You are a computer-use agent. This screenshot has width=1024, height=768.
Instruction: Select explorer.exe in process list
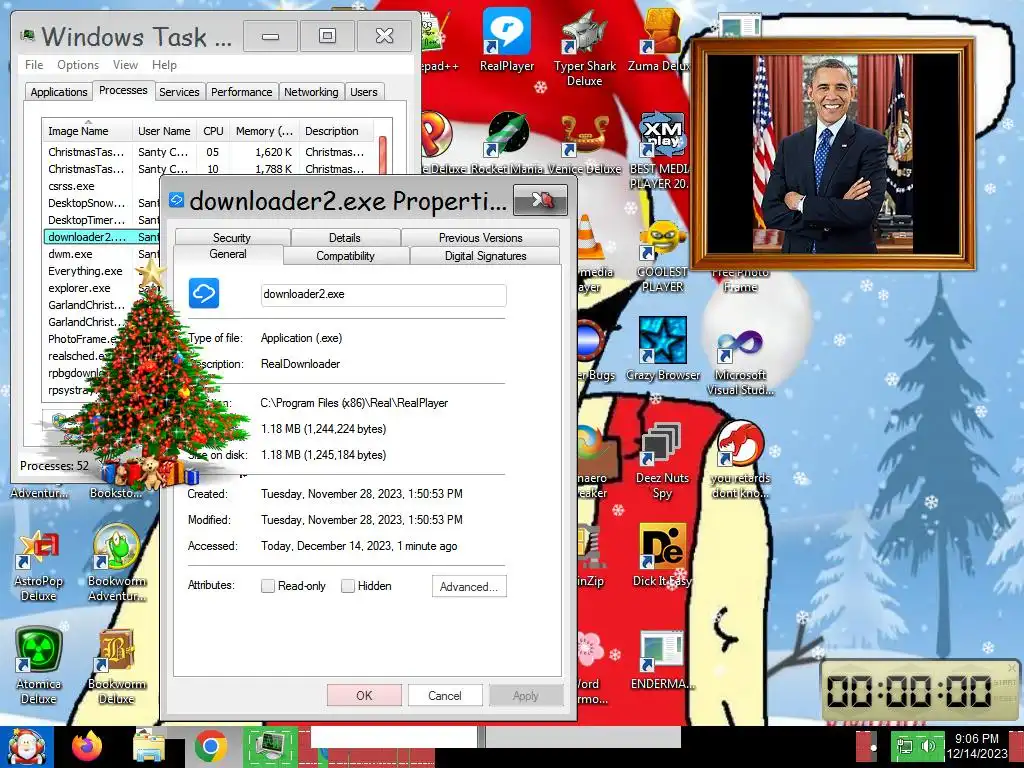pyautogui.click(x=79, y=287)
